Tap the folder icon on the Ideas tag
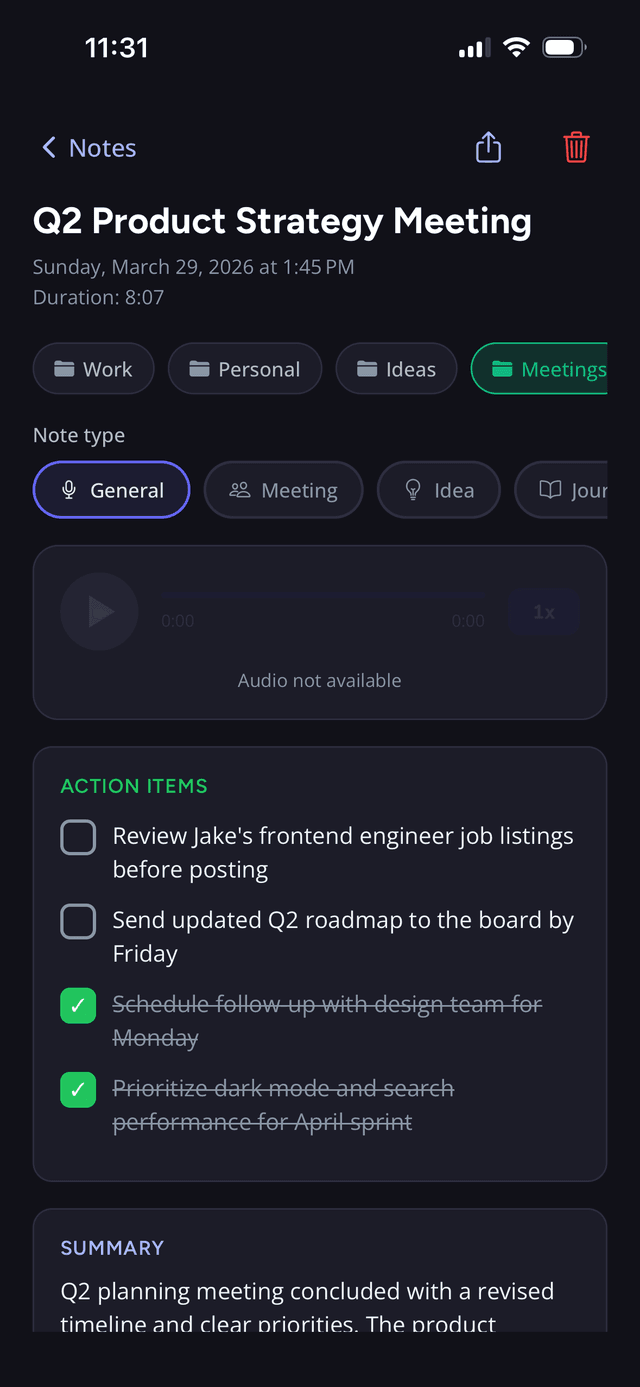 tap(369, 368)
